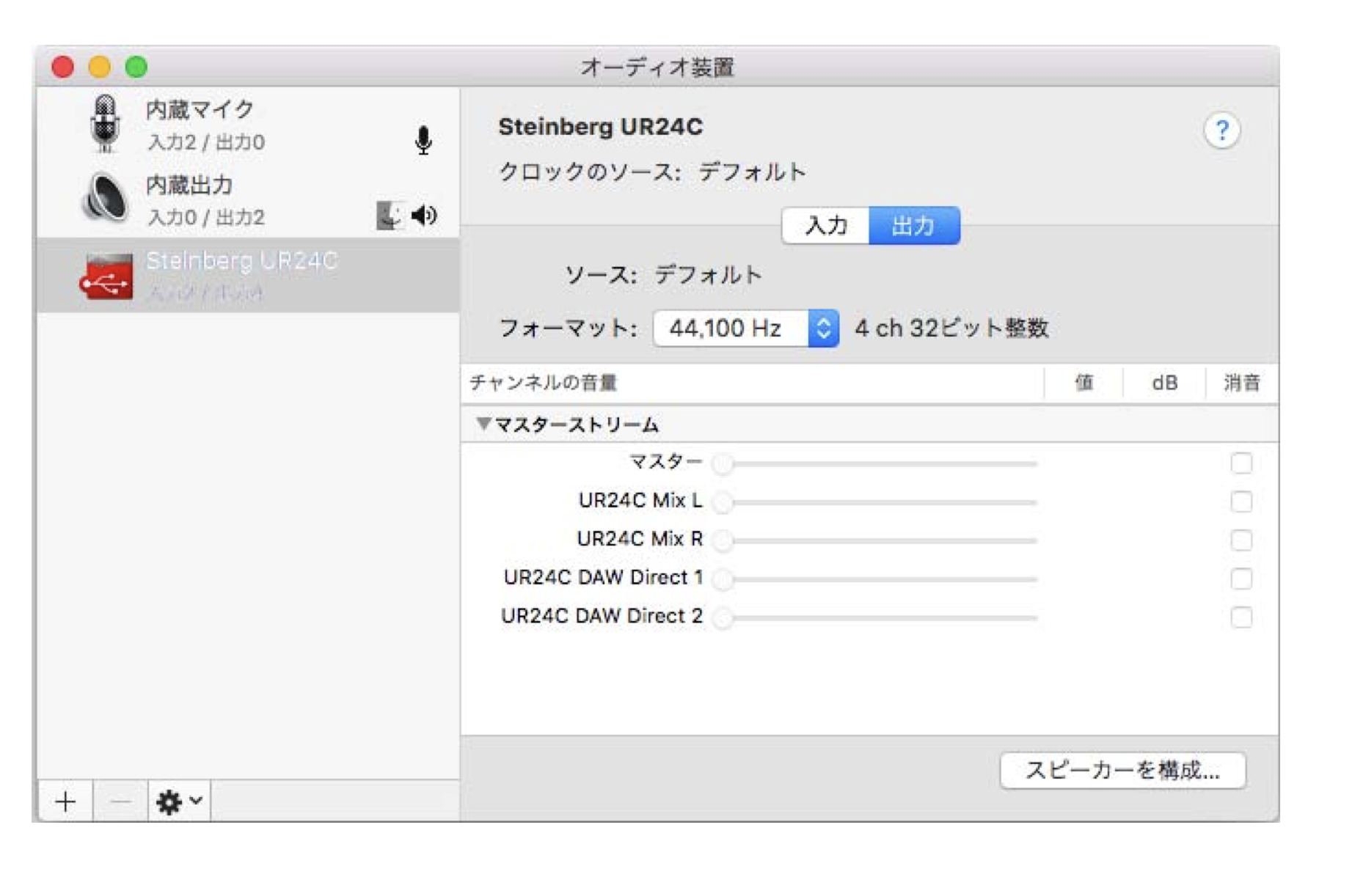Click the default input microphone indicator icon
1363x896 pixels.
pyautogui.click(x=423, y=140)
